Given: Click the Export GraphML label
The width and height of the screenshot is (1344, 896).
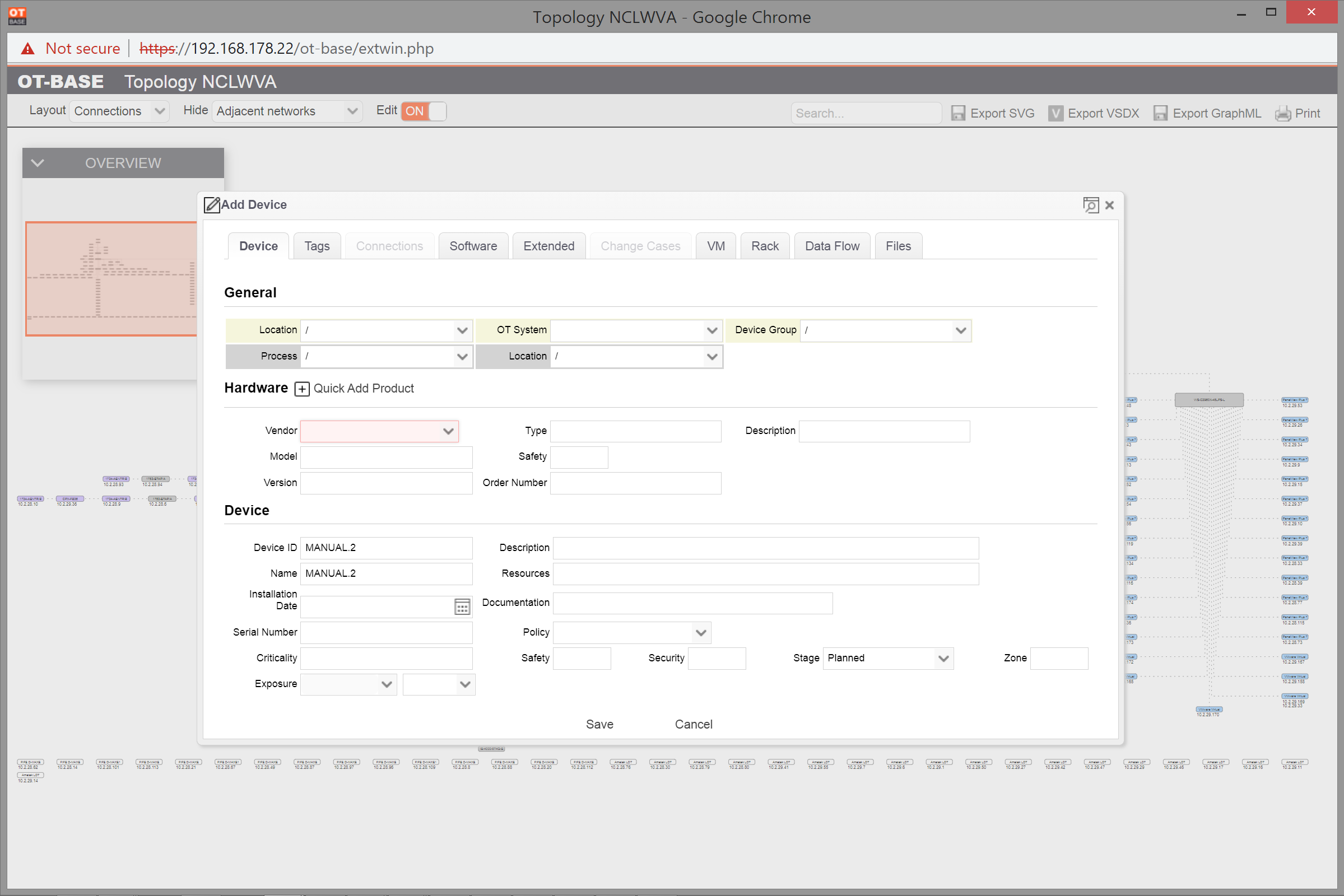Looking at the screenshot, I should 1216,113.
